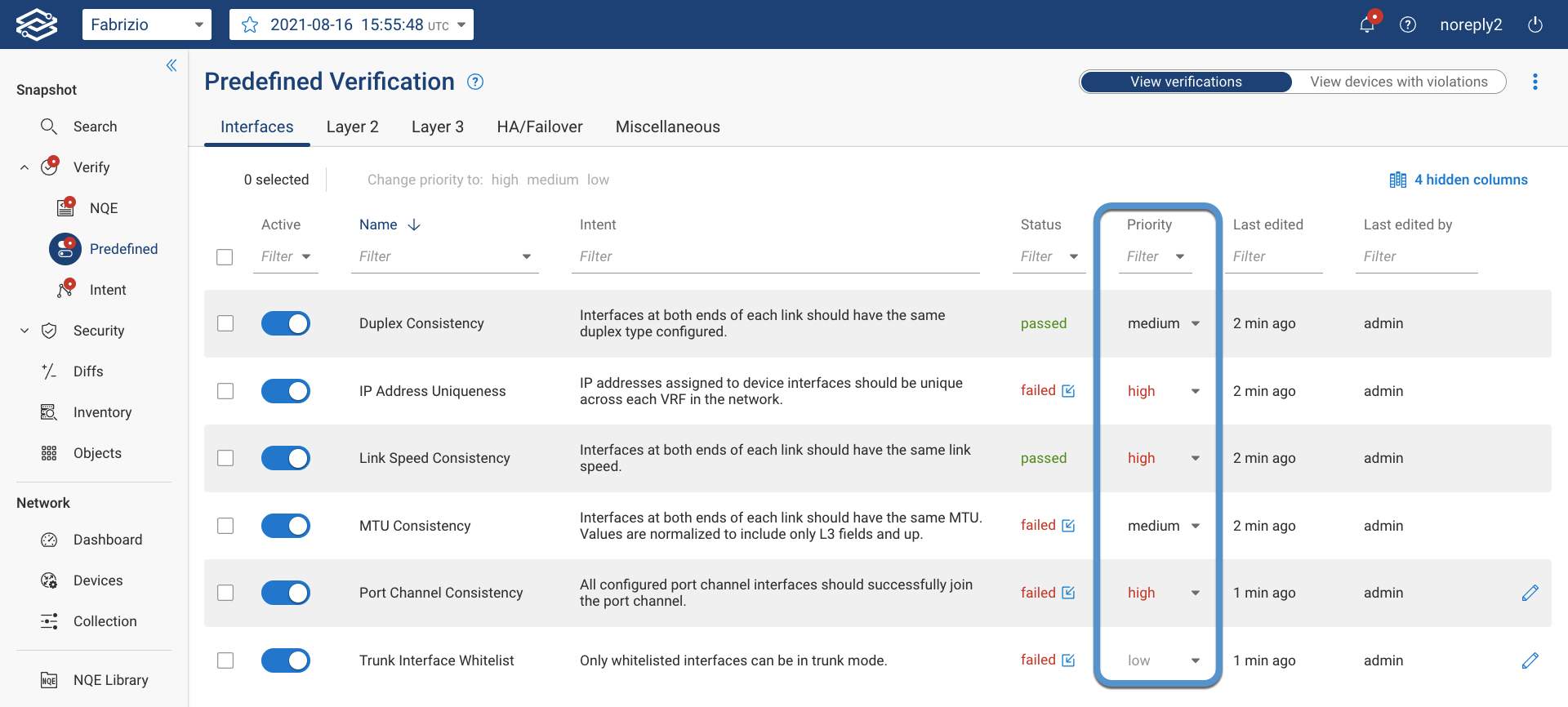Star the current snapshot as favorite
Screen dimensions: 1568x707
click(x=250, y=25)
